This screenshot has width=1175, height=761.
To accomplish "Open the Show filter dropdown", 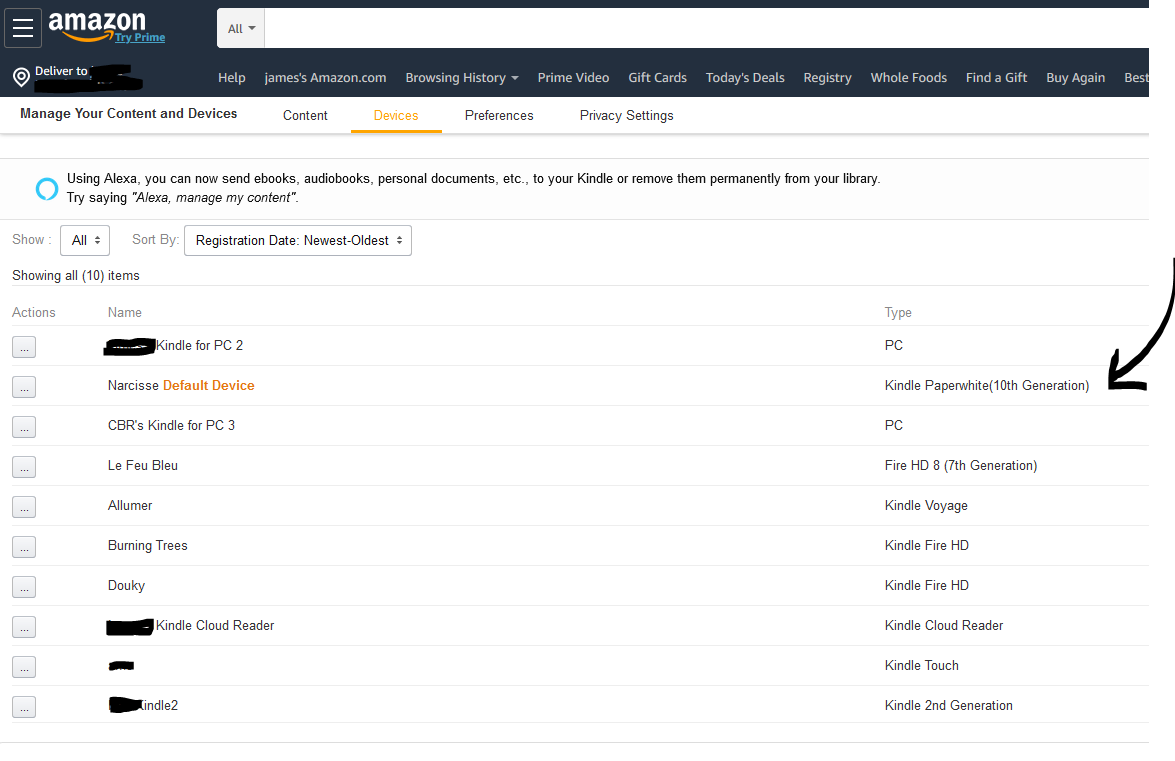I will (85, 240).
